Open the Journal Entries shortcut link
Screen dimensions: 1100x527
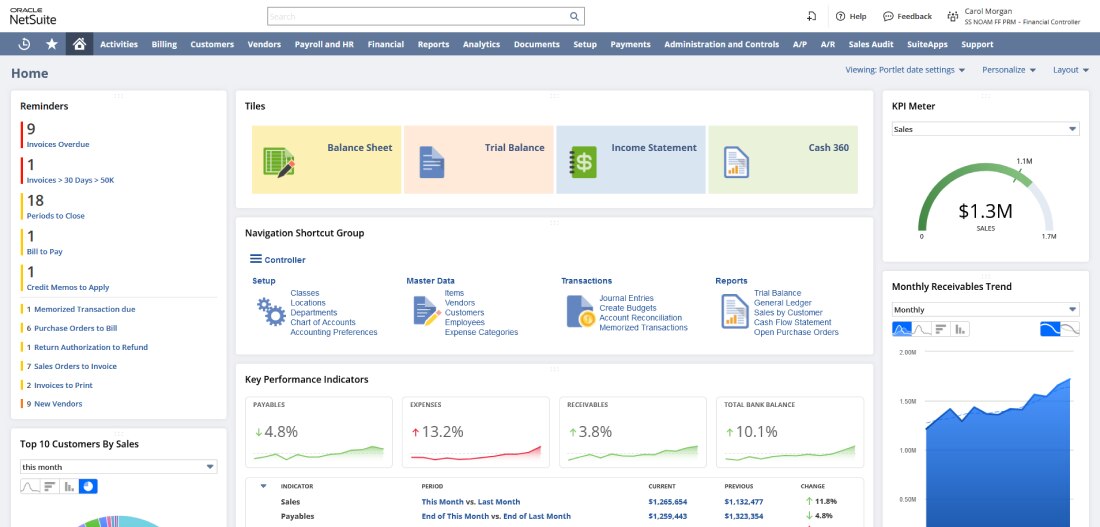coord(626,298)
